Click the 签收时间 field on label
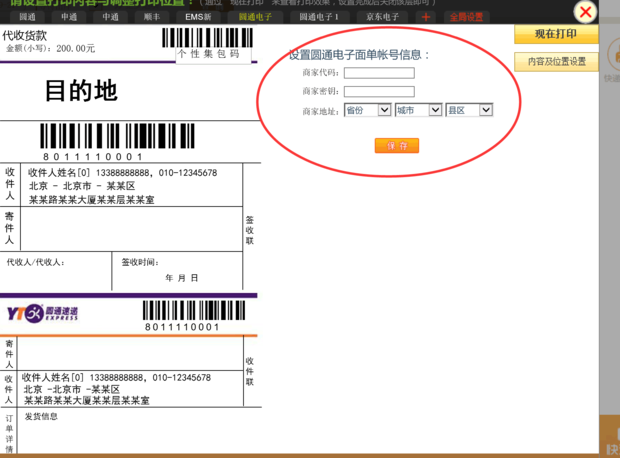This screenshot has height=458, width=620. click(140, 262)
